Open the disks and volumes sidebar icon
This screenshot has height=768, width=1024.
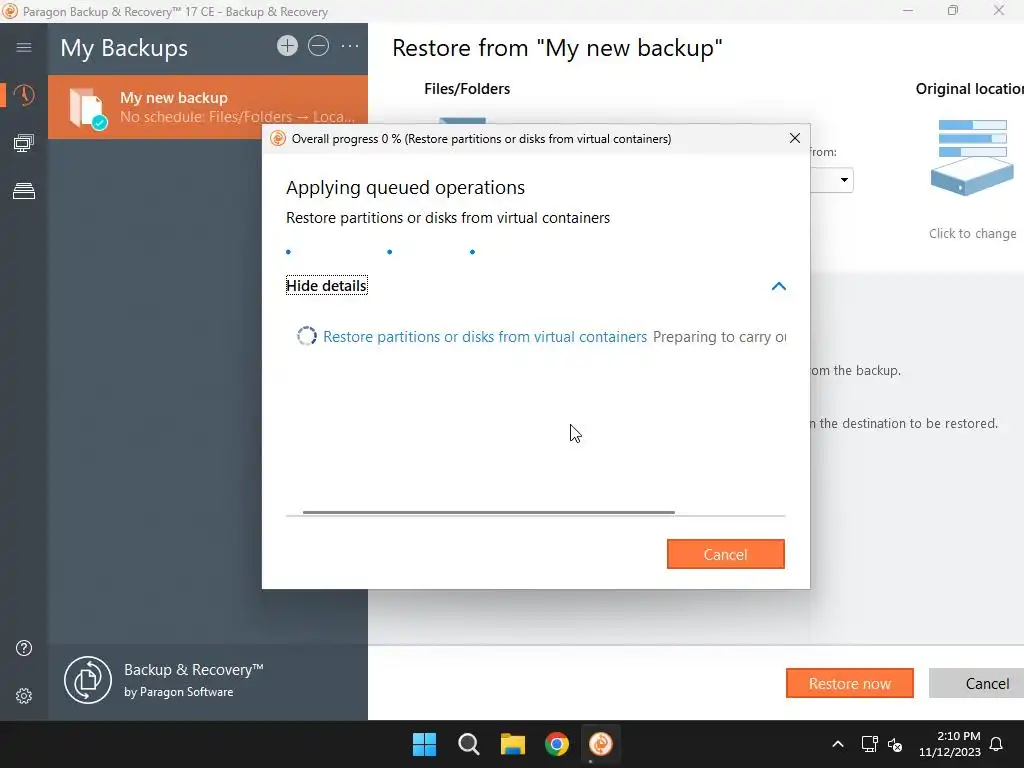(x=24, y=191)
